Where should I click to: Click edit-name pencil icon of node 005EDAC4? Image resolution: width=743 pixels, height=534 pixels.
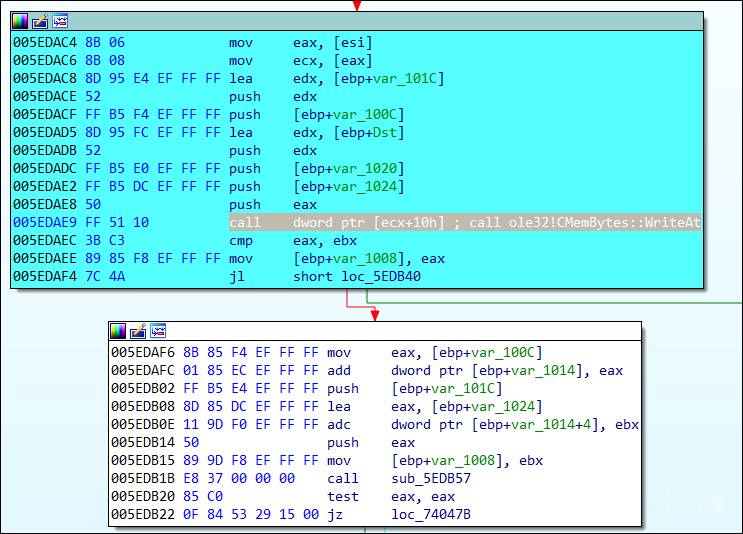point(40,21)
